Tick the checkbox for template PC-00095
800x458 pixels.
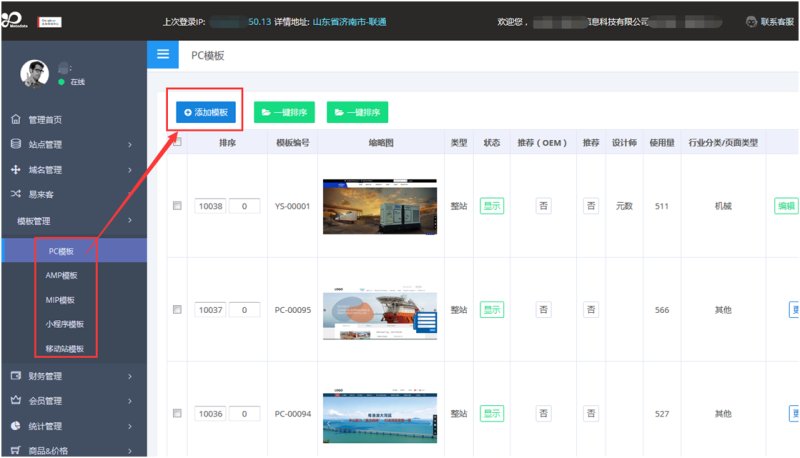tap(177, 310)
